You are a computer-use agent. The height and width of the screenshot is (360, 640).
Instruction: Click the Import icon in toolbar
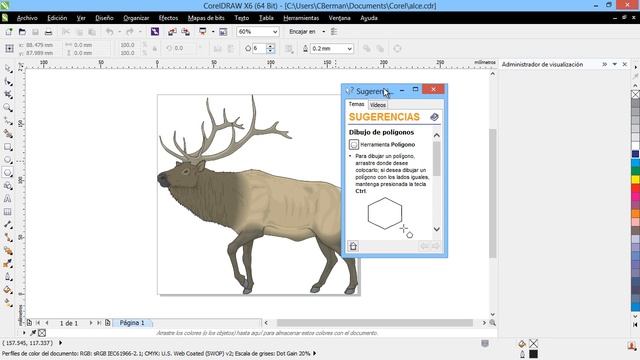172,32
